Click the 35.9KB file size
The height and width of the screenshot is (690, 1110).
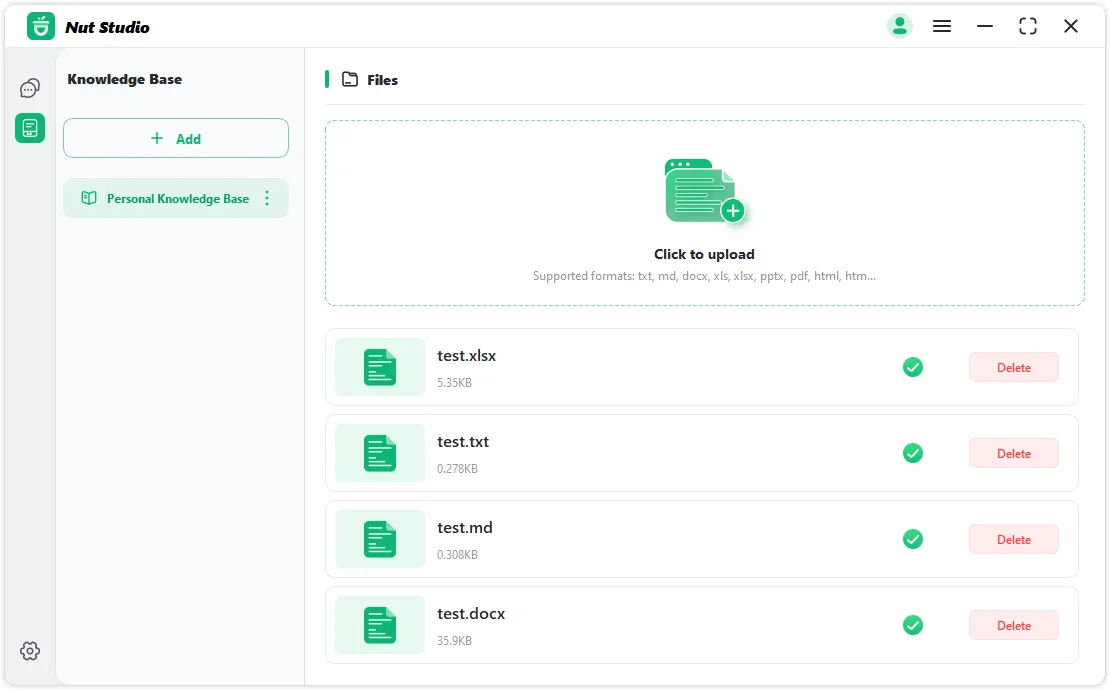tap(454, 640)
